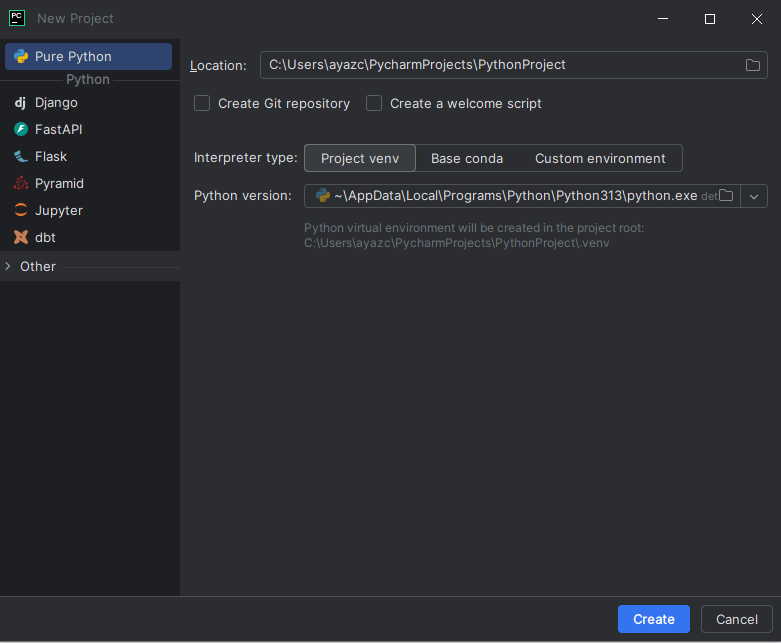Select the Pure Python project type

point(88,56)
